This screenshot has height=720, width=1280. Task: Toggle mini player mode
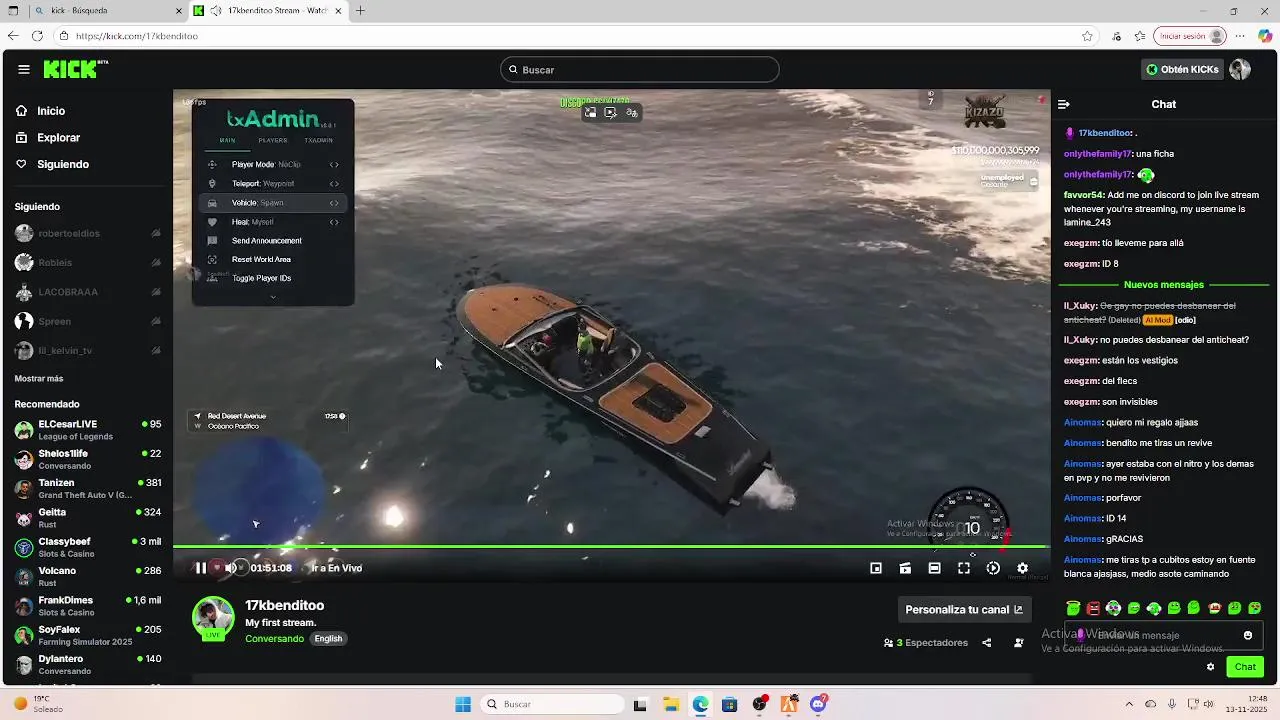pos(876,568)
